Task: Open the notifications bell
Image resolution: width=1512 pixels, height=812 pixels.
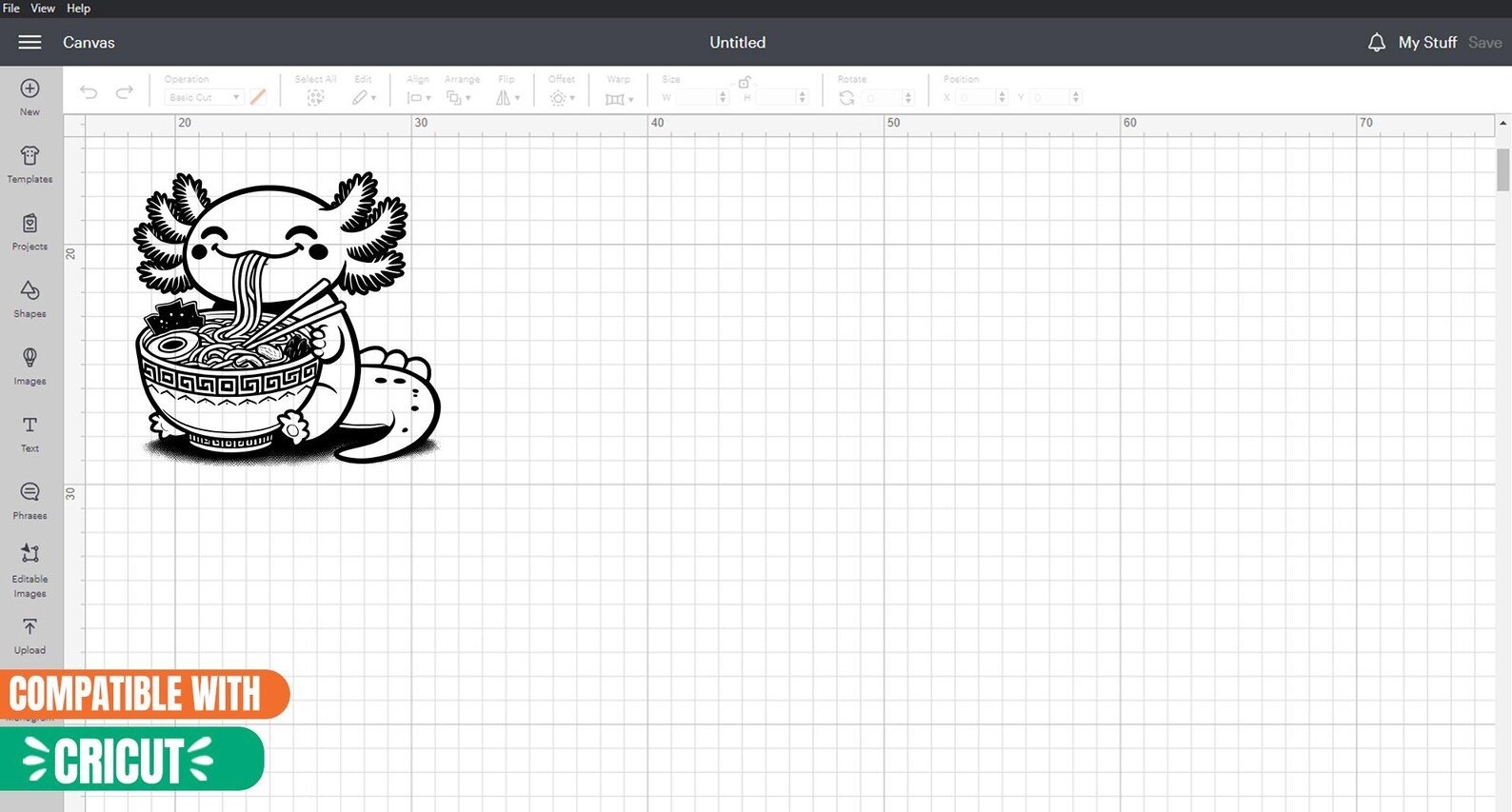Action: (x=1377, y=42)
